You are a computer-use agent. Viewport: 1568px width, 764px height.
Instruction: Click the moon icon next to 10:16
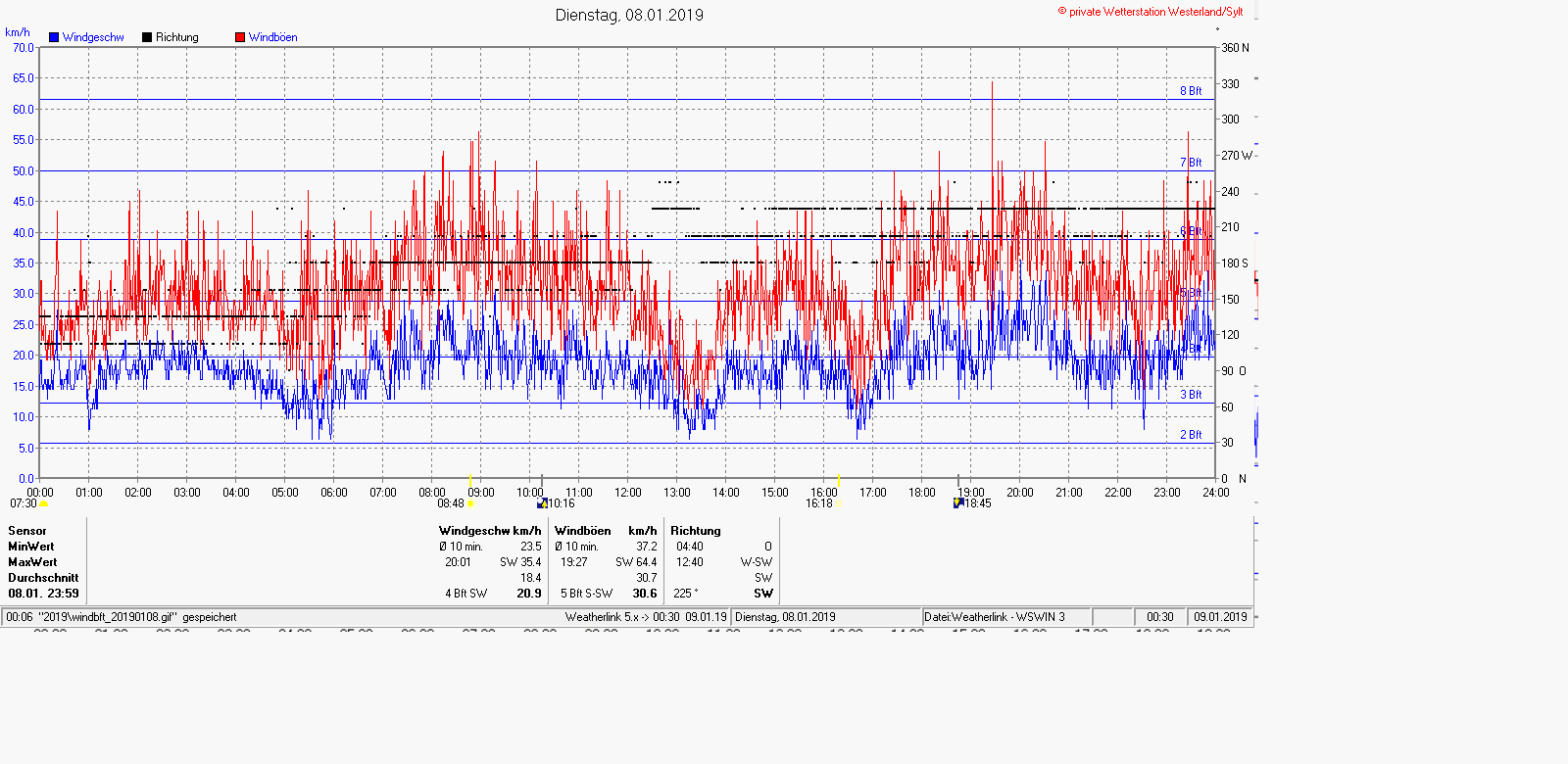[542, 503]
